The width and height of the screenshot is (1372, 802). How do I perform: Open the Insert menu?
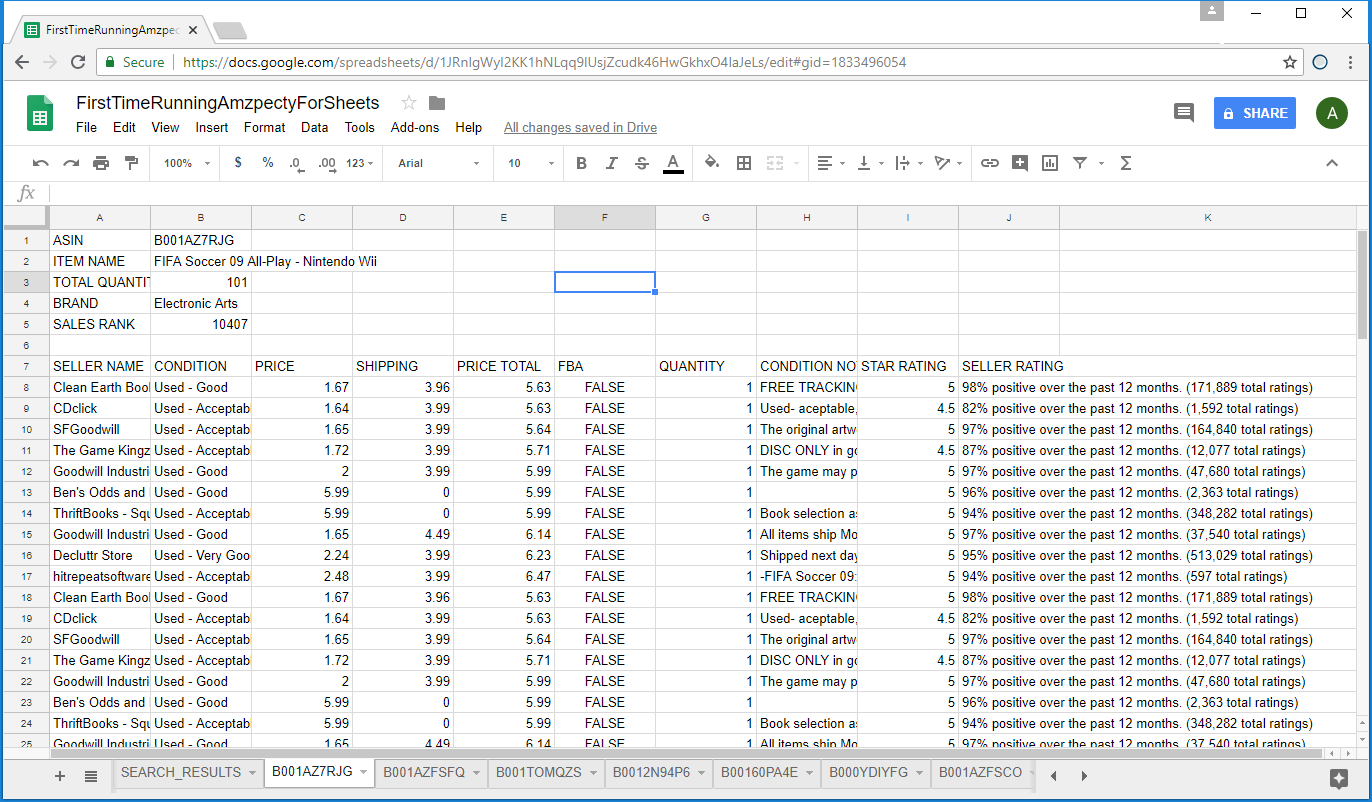coord(212,127)
